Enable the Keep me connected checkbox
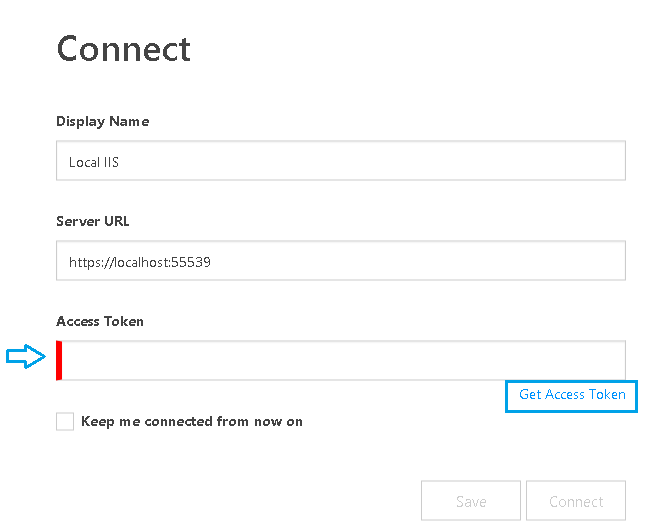Viewport: 646px width, 532px height. pyautogui.click(x=65, y=421)
